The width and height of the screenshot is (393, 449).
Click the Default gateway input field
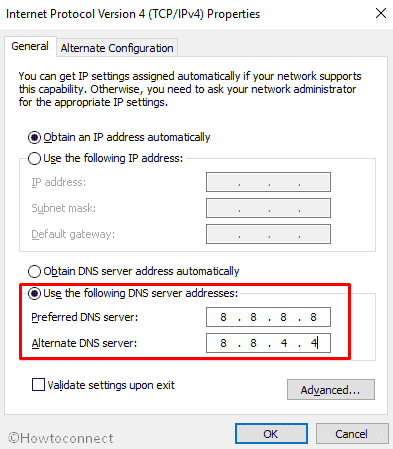(x=268, y=234)
